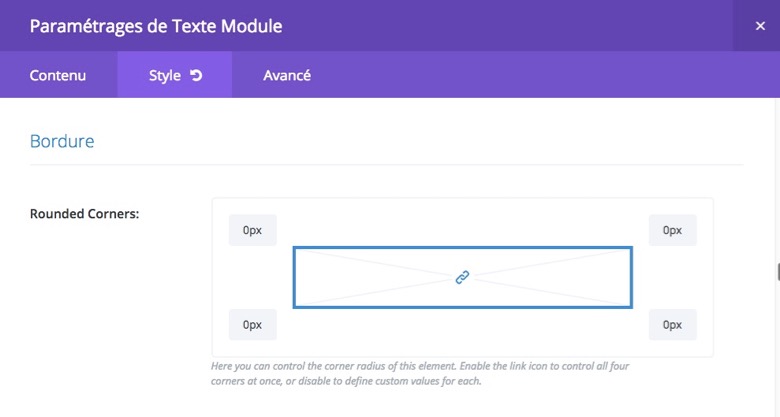This screenshot has width=780, height=417.
Task: Close the Paramétrages de Texte Module dialog
Action: [x=760, y=26]
